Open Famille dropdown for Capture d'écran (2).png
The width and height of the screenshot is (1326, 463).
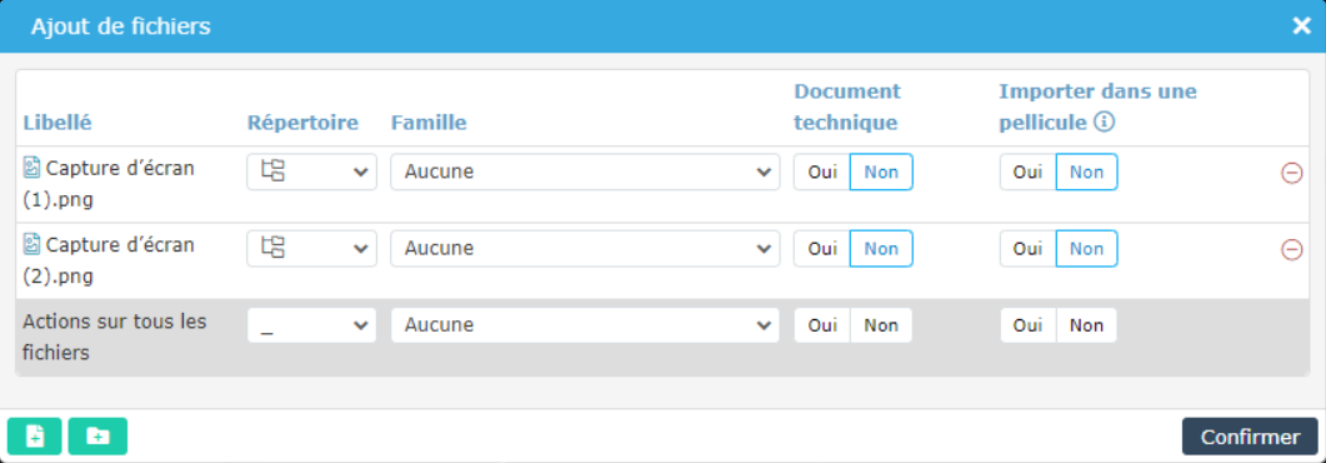585,249
